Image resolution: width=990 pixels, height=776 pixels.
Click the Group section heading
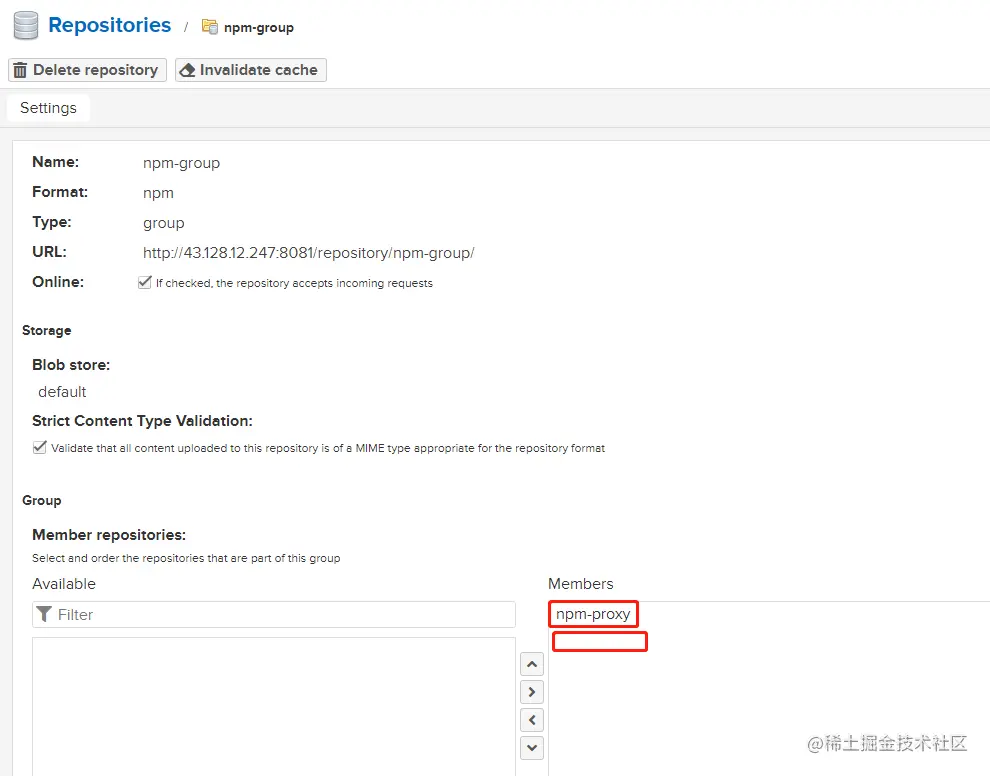point(42,501)
